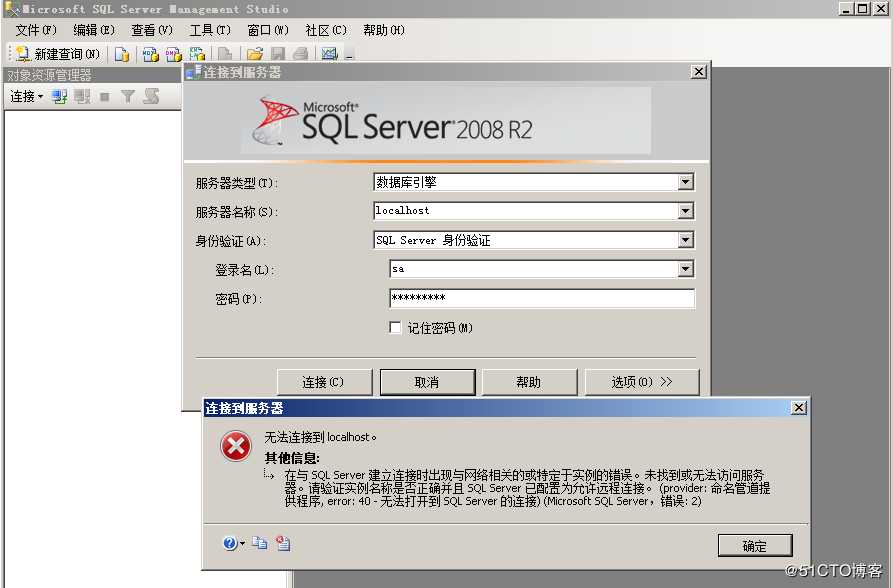
Task: Open the 查看(V) menu
Action: click(x=152, y=30)
